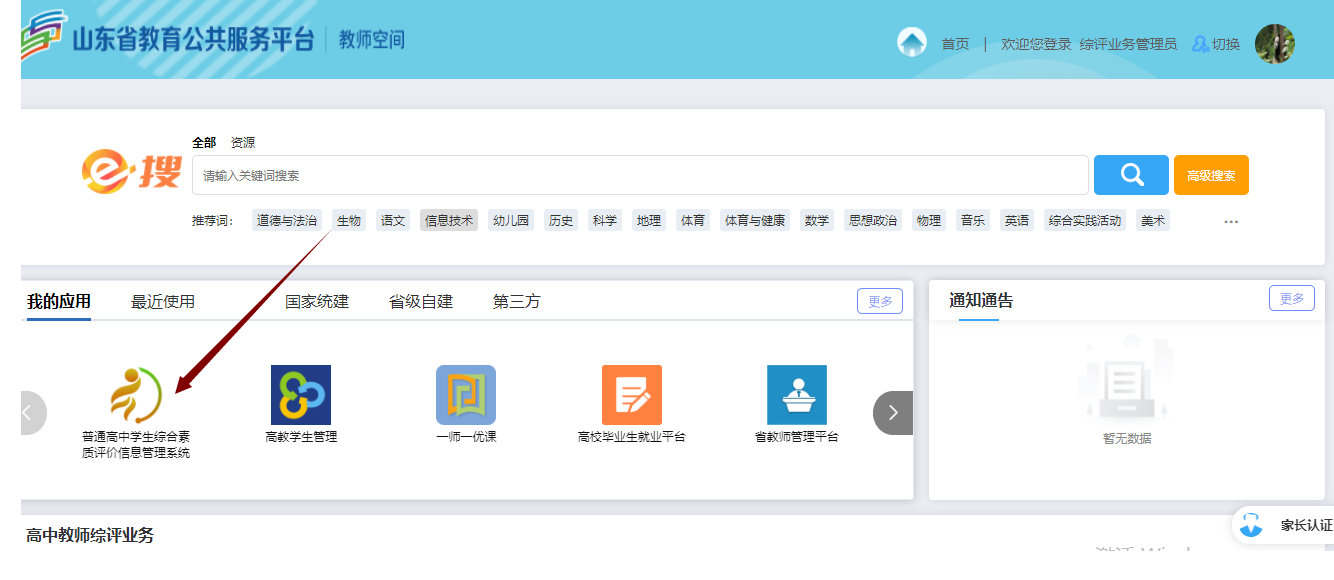The image size is (1334, 580).
Task: Show previous apps with left arrow
Action: pos(30,412)
